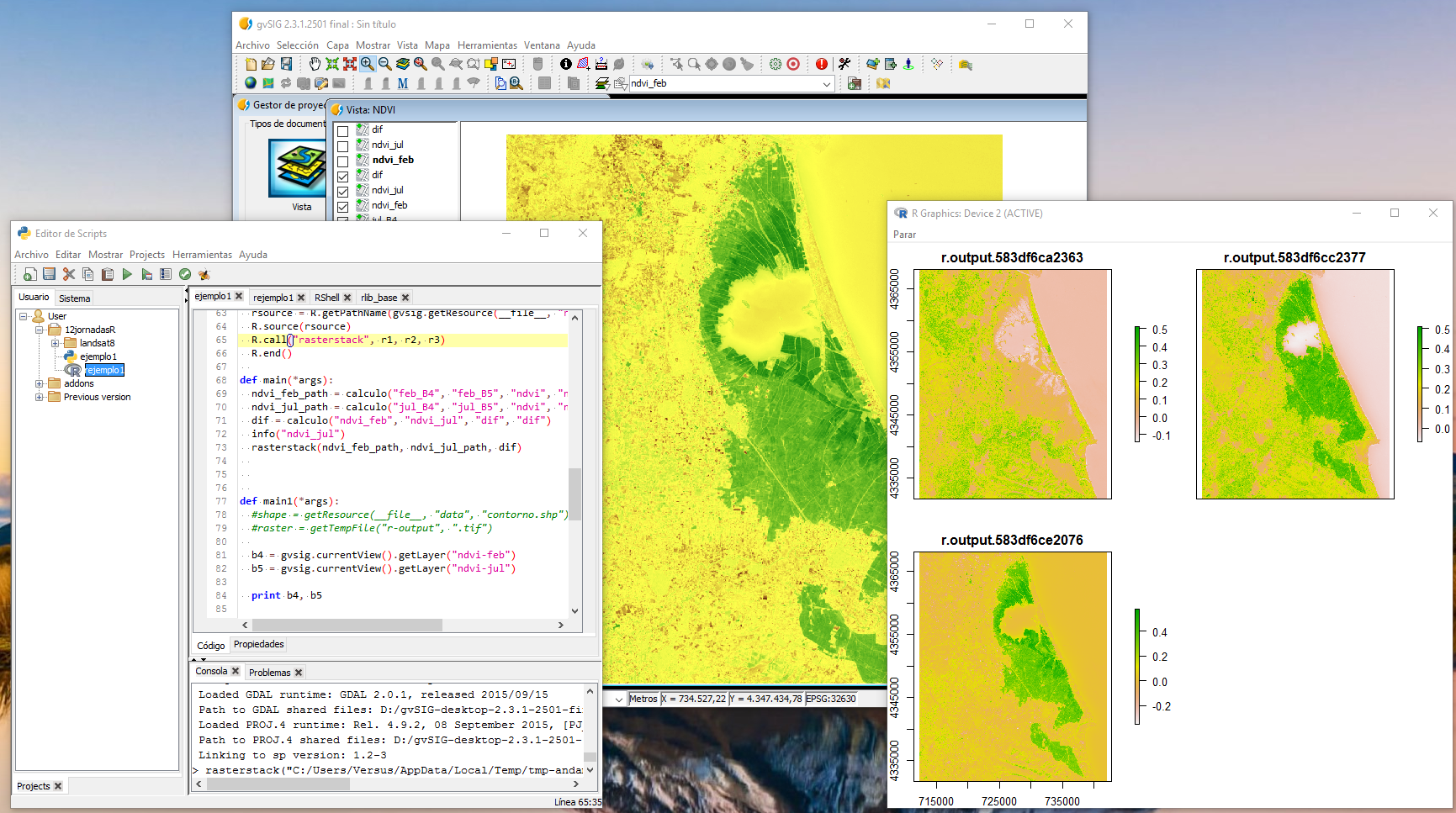Check the first dif layer checkbox

(343, 131)
